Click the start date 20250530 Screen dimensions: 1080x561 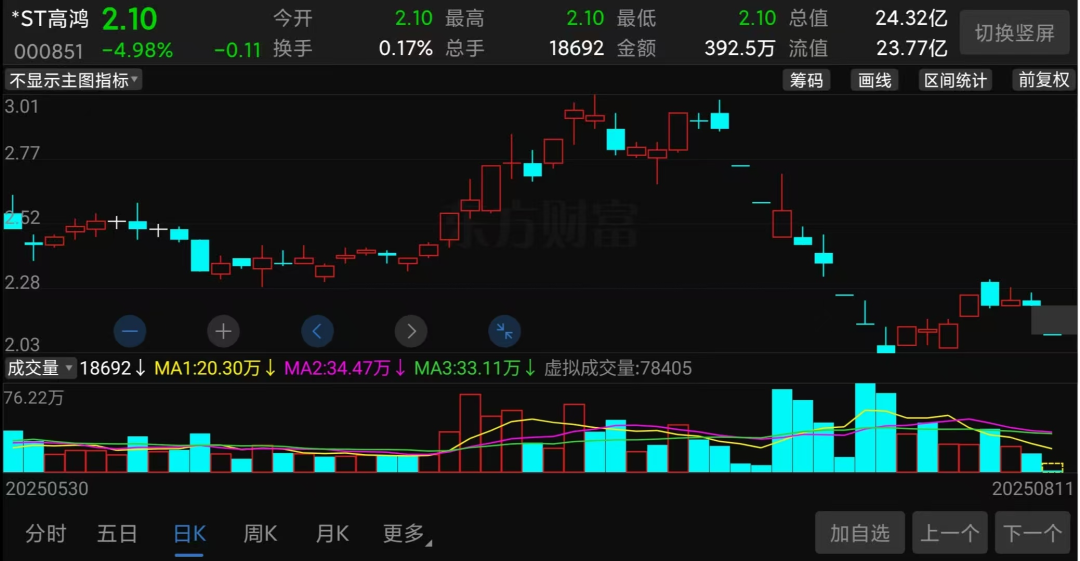[47, 489]
